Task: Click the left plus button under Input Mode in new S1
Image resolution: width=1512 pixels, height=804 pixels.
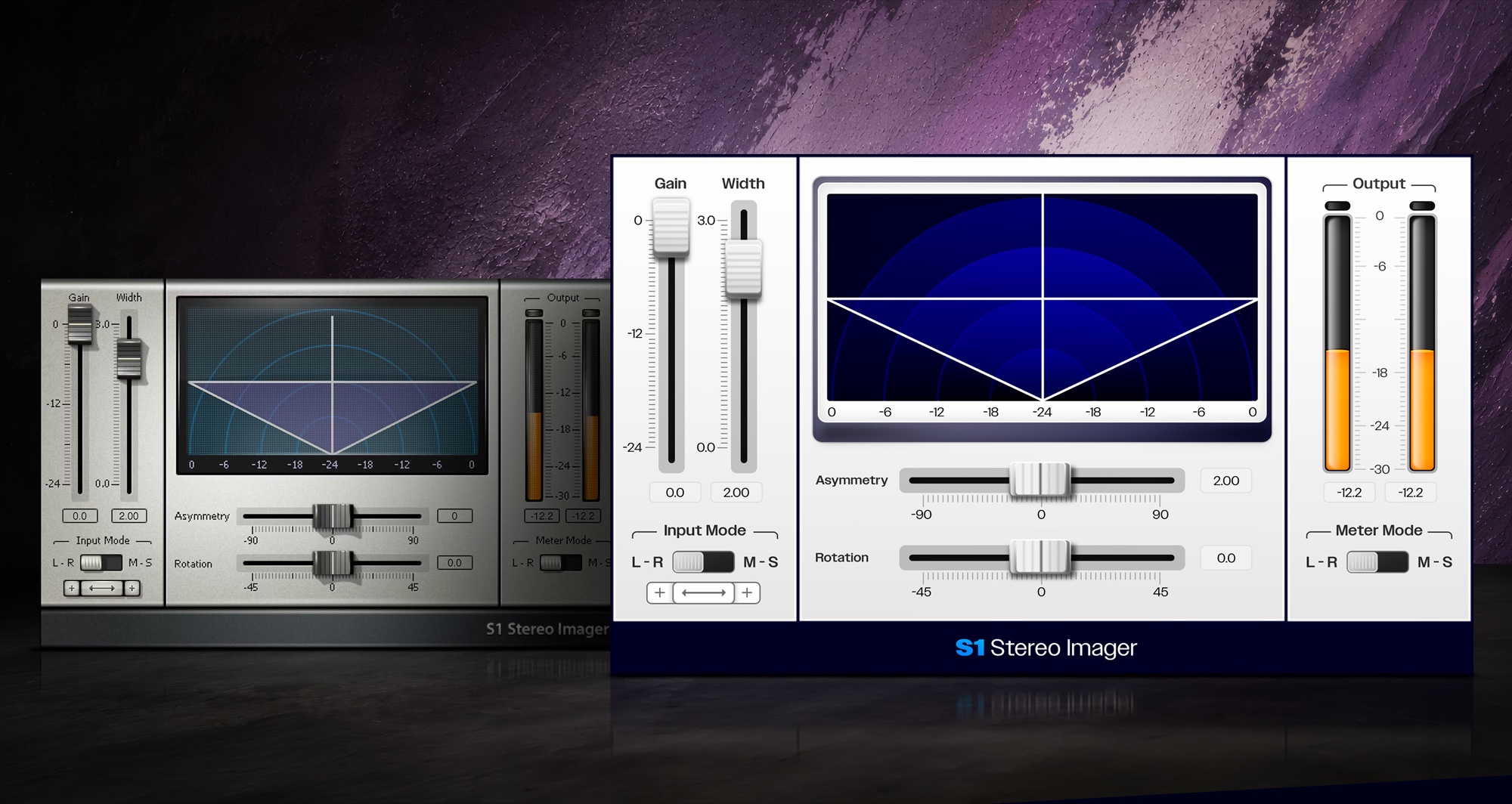Action: coord(659,593)
